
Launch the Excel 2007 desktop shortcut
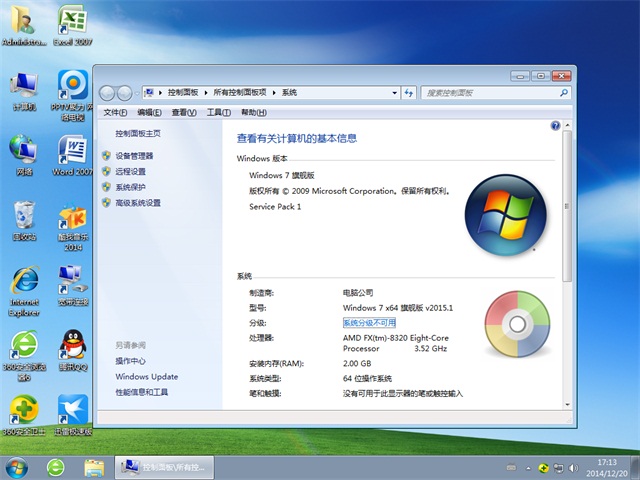point(73,24)
